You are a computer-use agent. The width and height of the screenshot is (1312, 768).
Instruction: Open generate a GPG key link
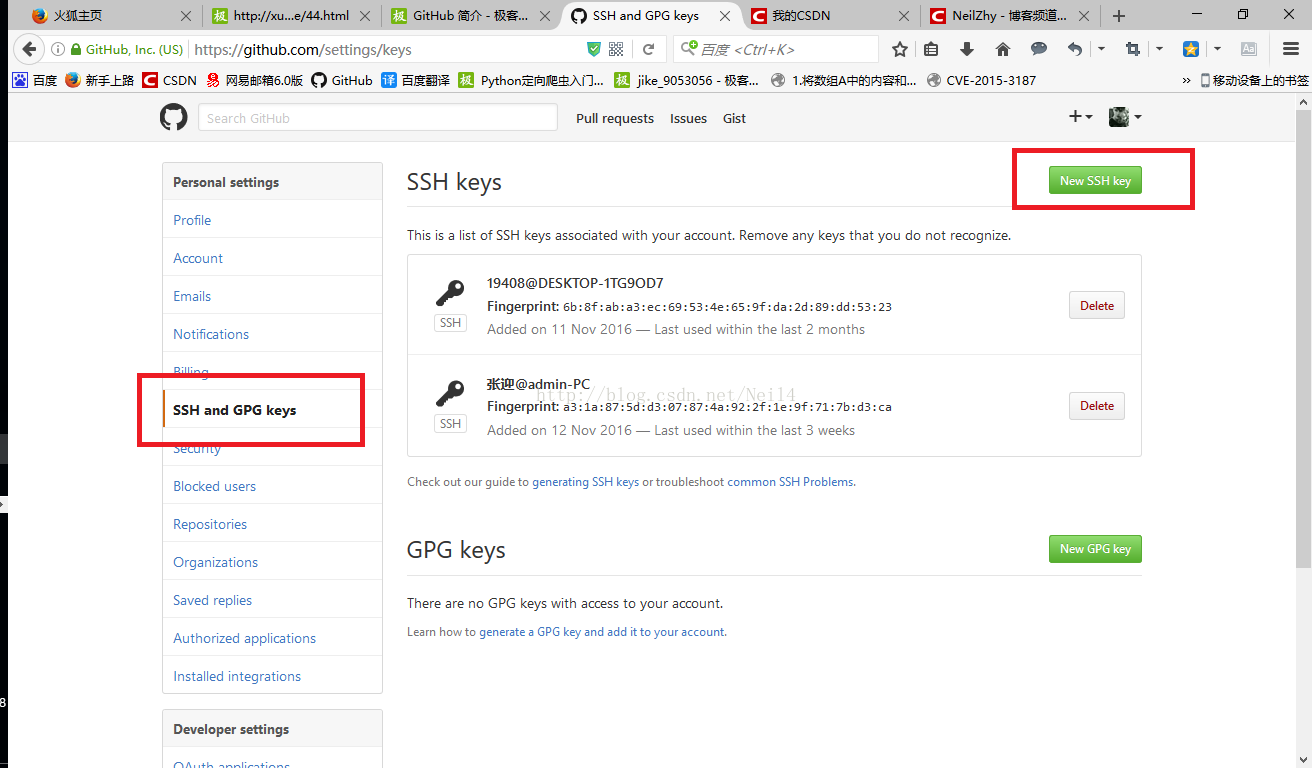tap(603, 632)
